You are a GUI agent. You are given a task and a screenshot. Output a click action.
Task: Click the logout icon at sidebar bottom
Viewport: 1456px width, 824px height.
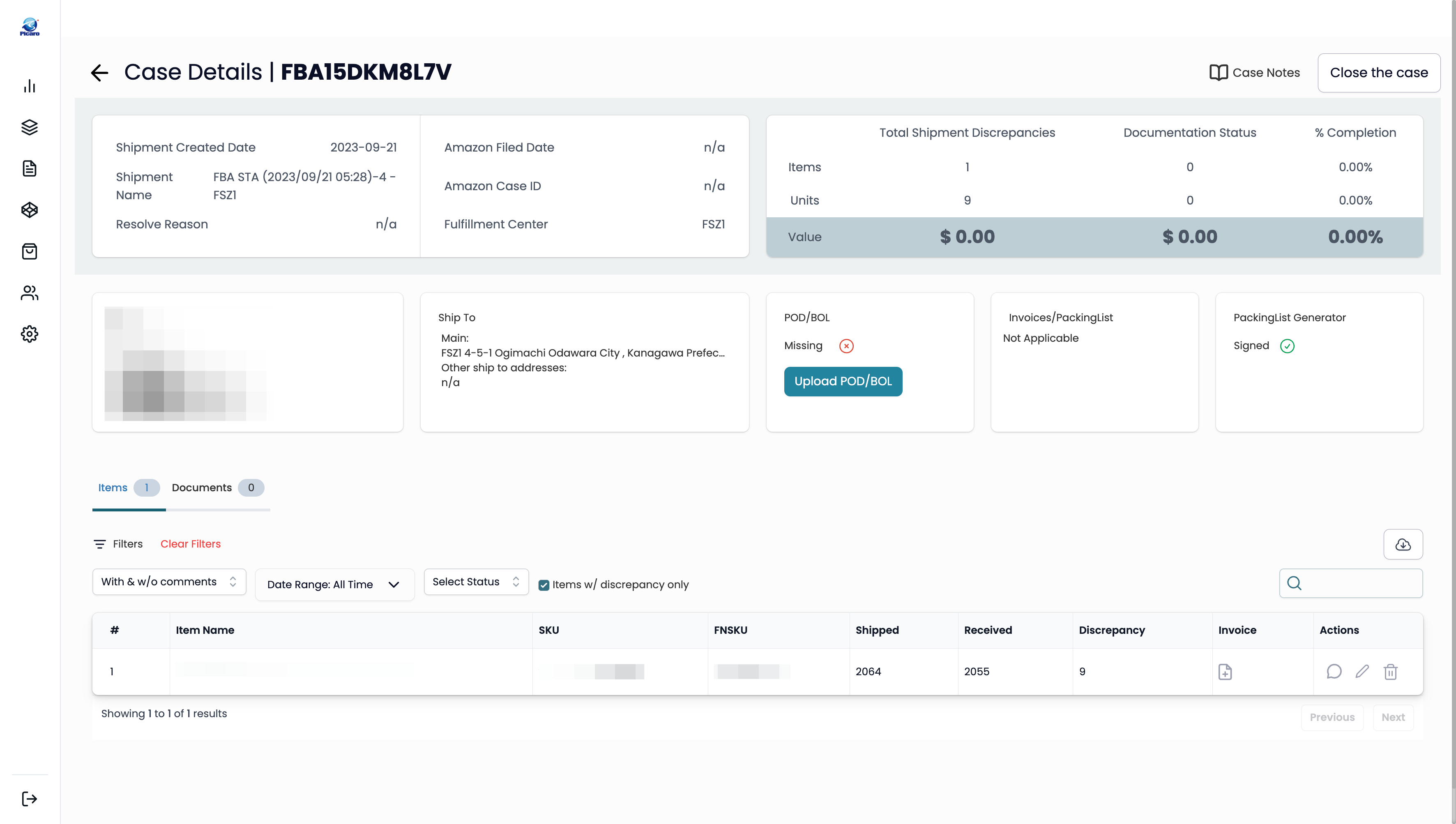coord(30,799)
